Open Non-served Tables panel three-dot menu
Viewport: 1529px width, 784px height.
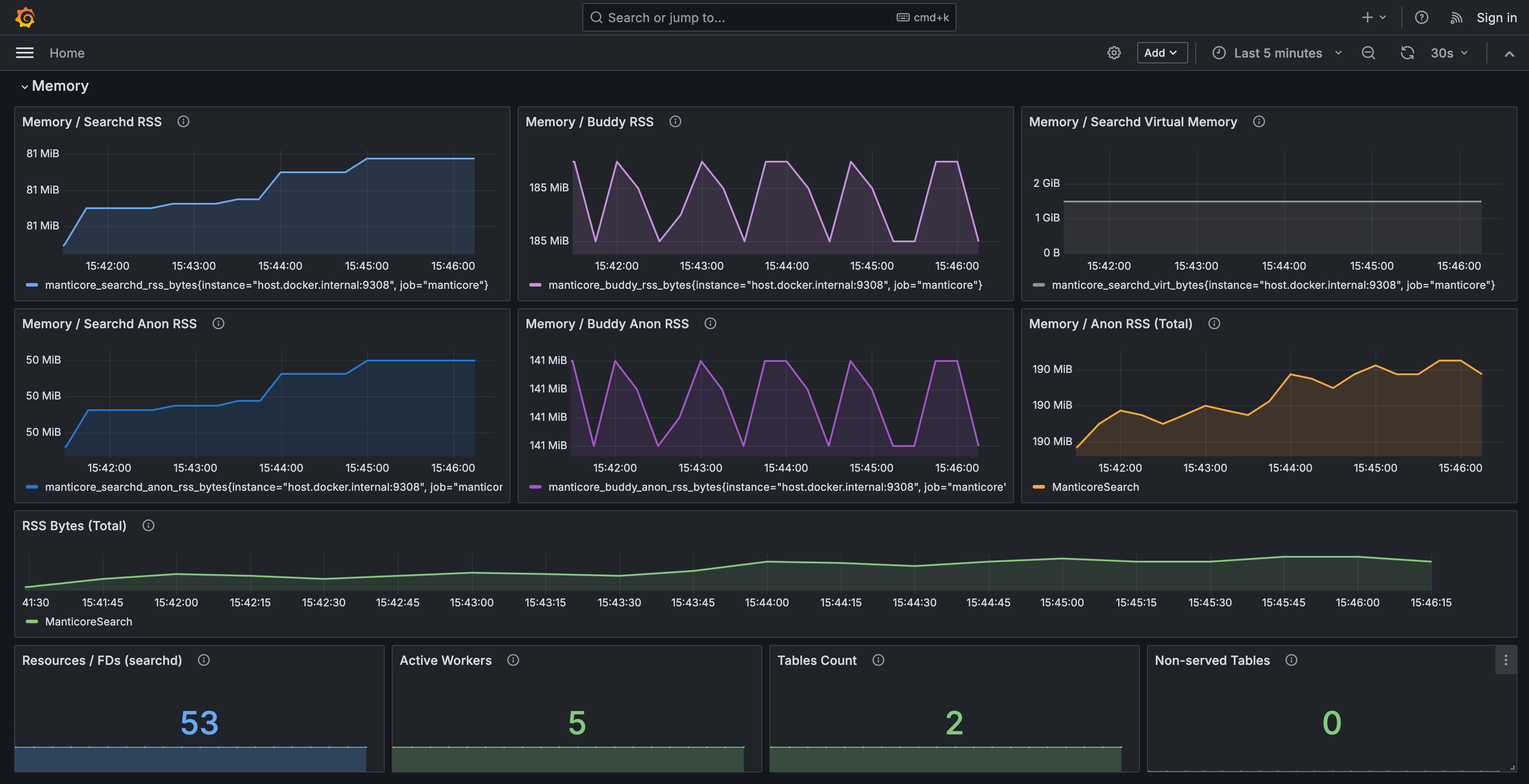click(x=1505, y=660)
